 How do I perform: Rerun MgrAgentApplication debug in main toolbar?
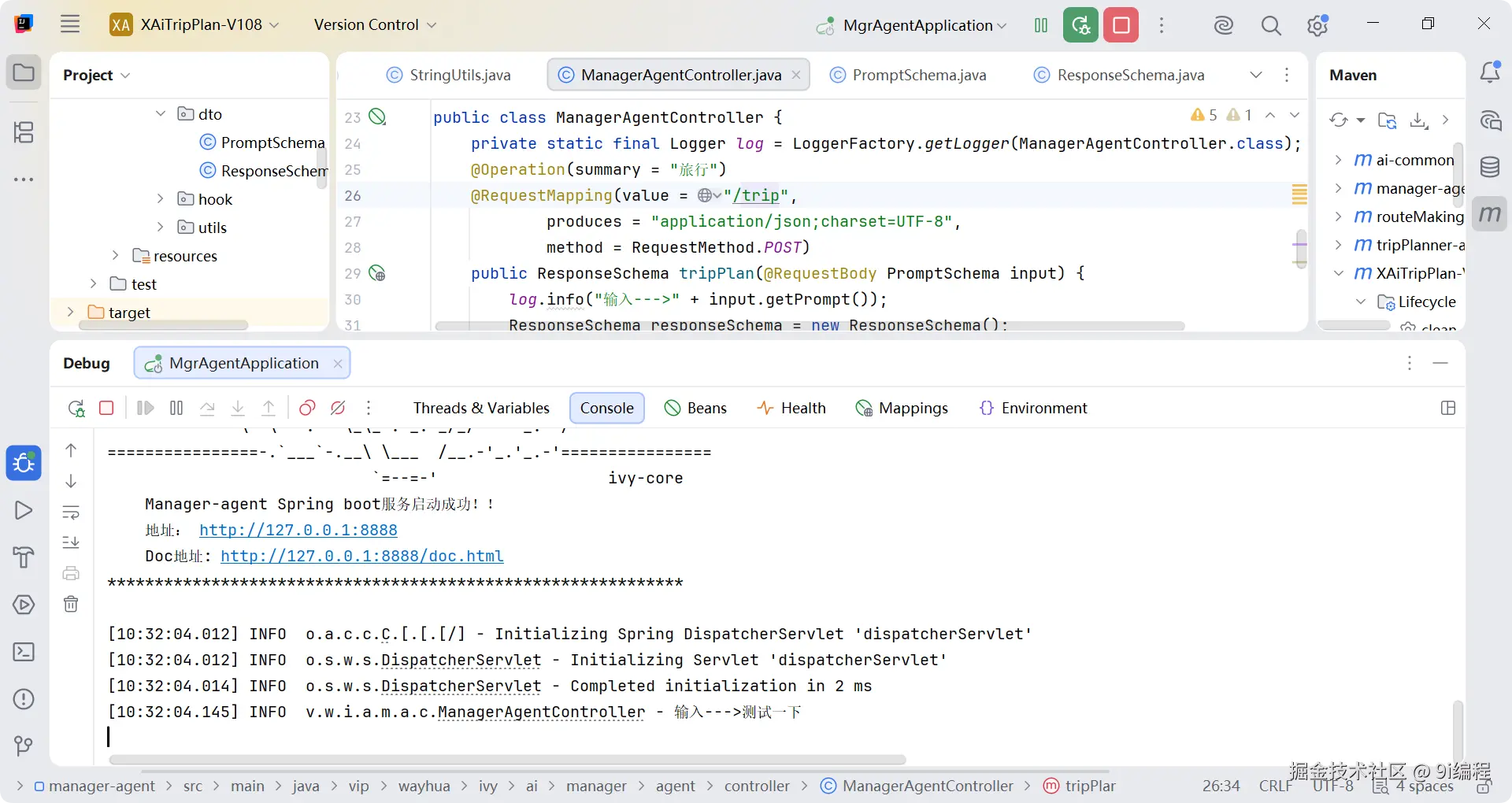point(1080,25)
